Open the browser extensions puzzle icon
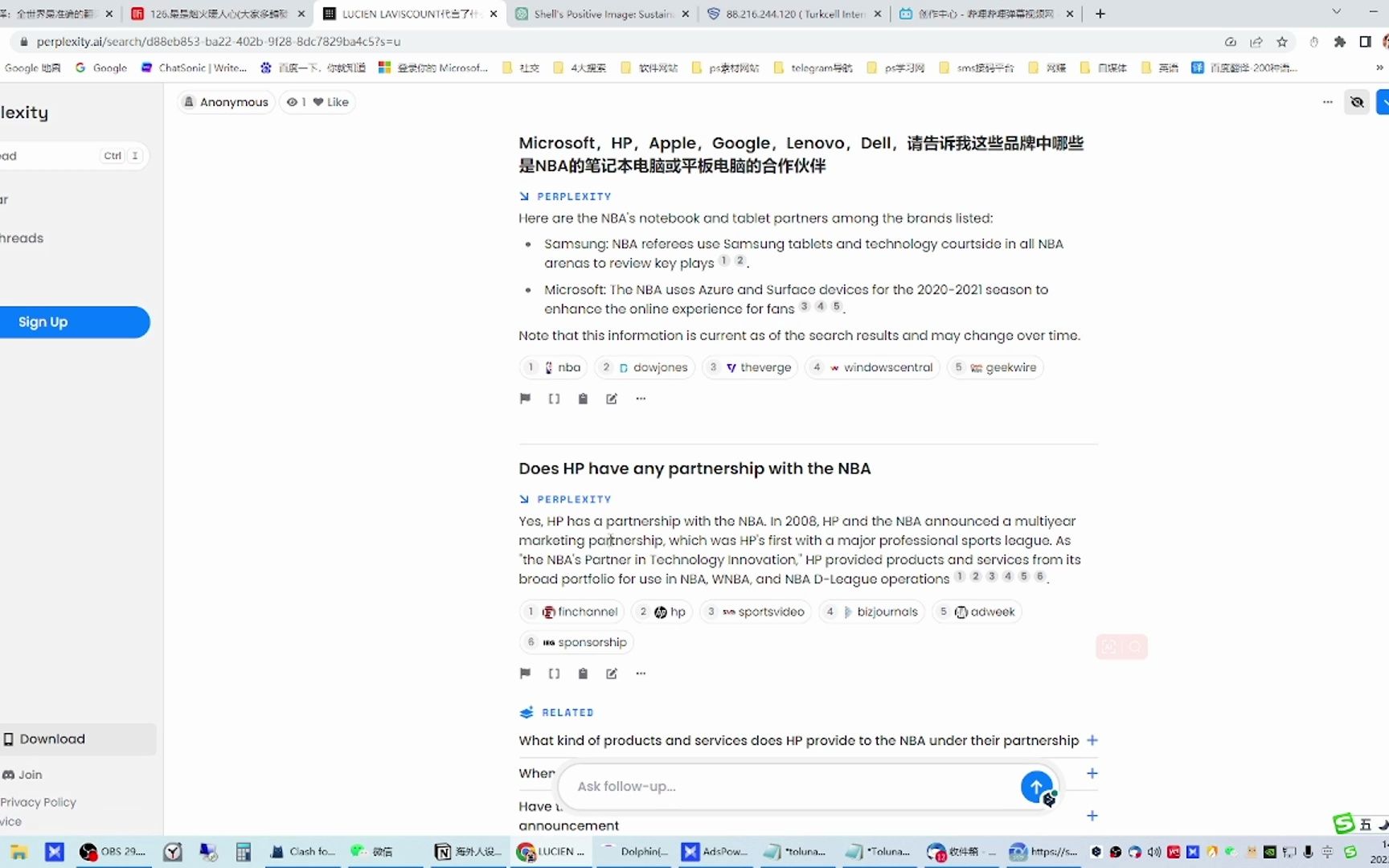The image size is (1389, 868). tap(1339, 42)
